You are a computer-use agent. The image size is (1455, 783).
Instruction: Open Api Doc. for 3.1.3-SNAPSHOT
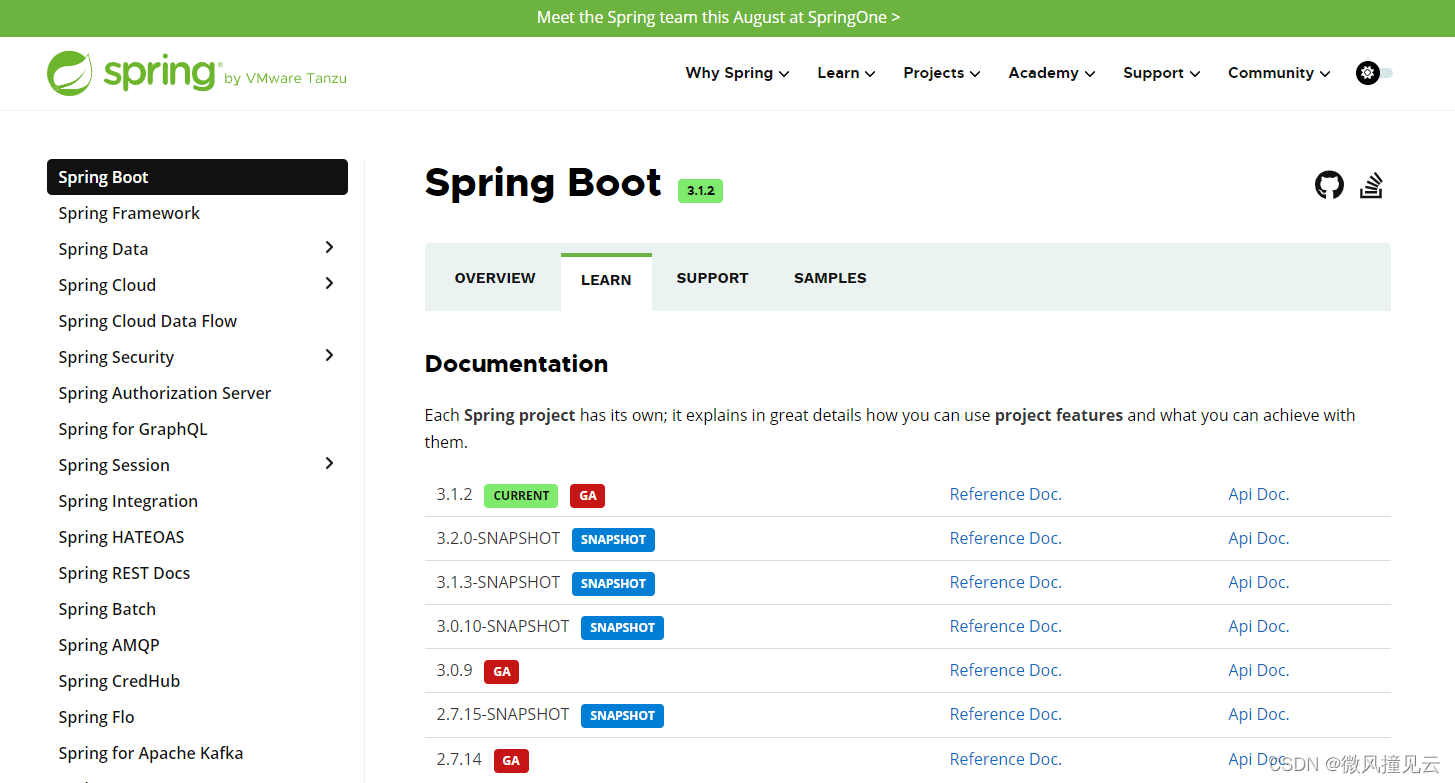[1258, 582]
